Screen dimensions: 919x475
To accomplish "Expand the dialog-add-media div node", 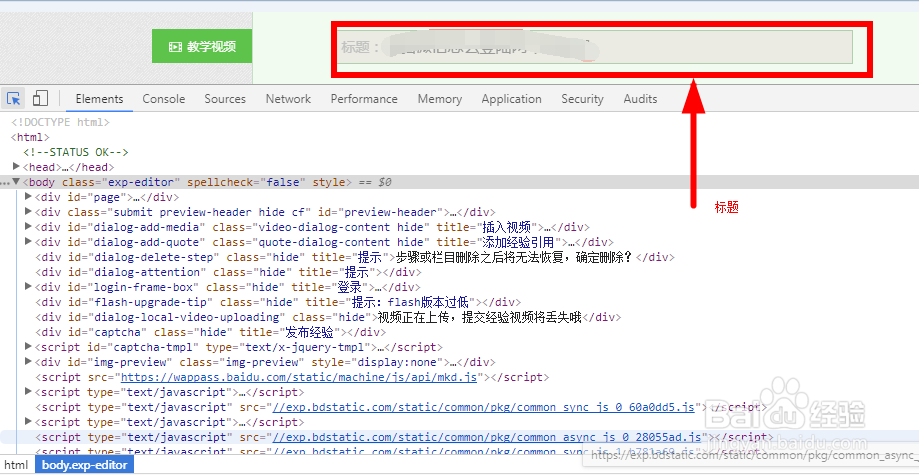I will click(x=28, y=226).
